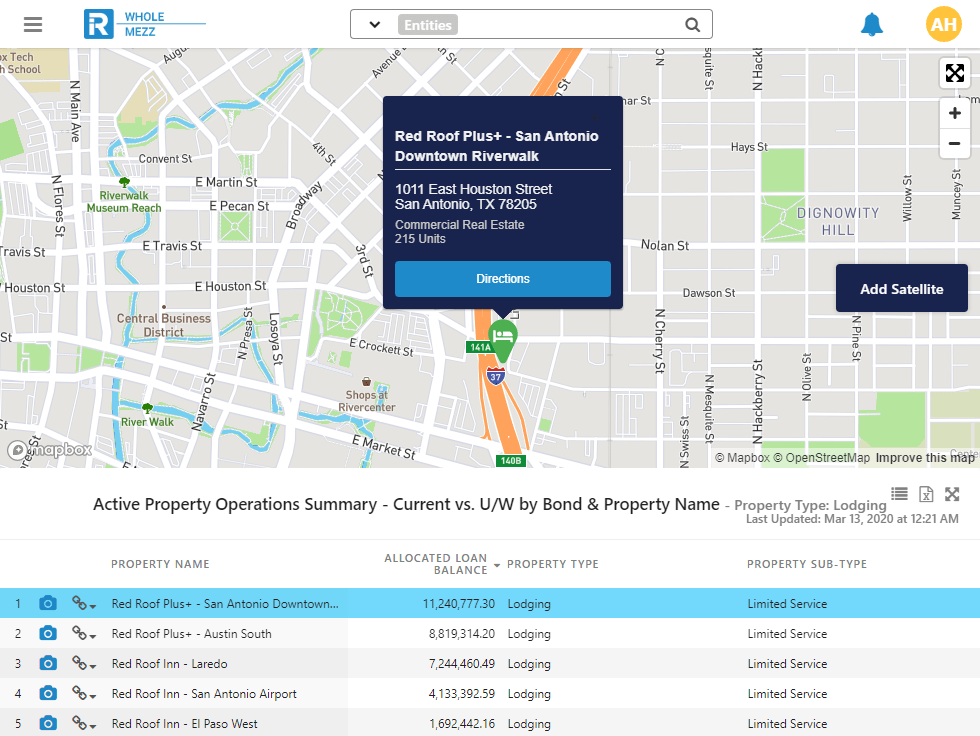Click the Mapbox logo on the map
The width and height of the screenshot is (980, 736).
point(50,449)
